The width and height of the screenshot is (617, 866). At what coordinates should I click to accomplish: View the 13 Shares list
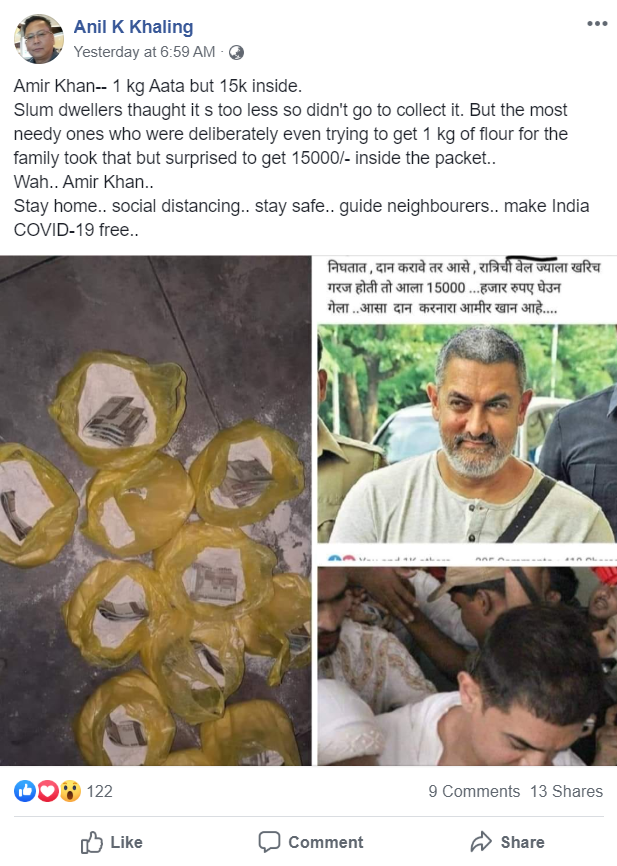click(x=566, y=791)
